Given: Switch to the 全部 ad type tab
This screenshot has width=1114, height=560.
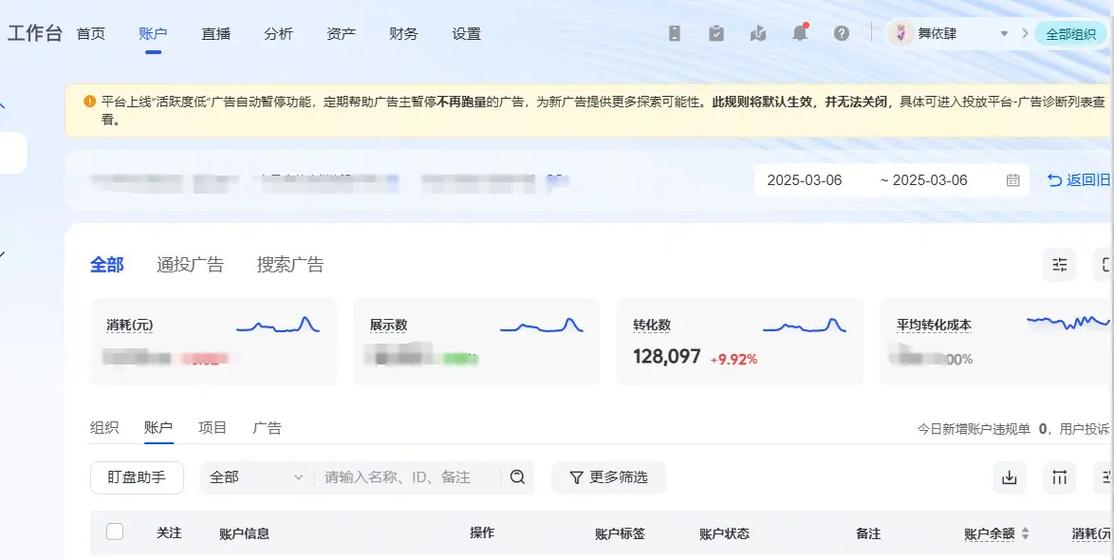Looking at the screenshot, I should [107, 264].
